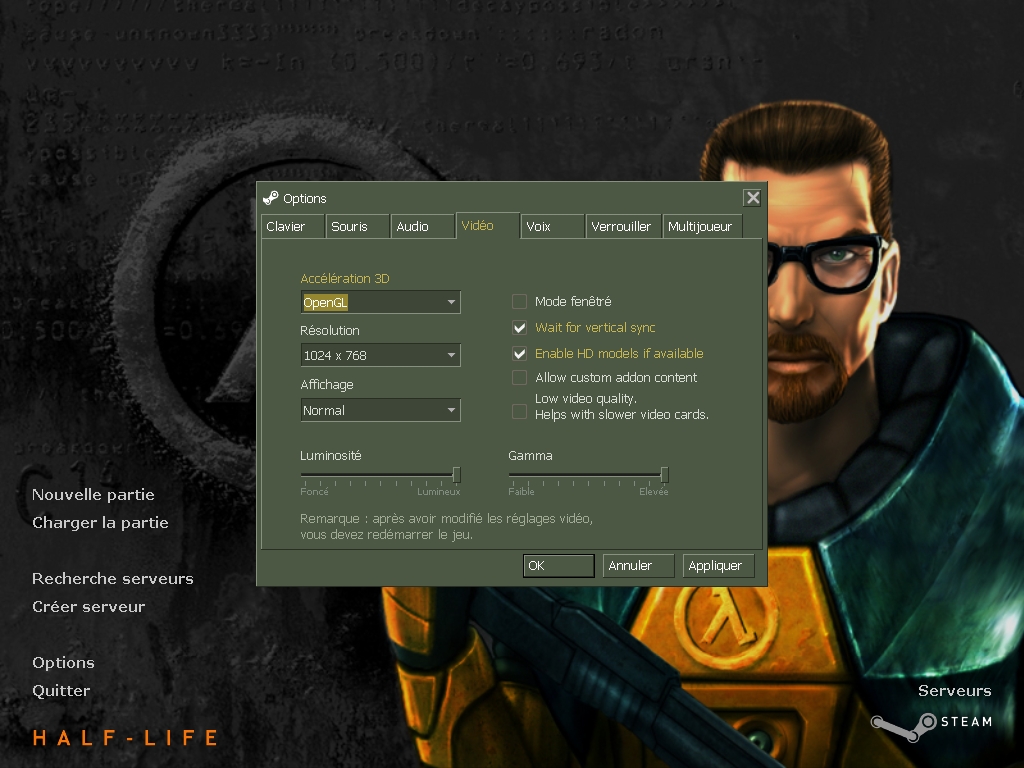The image size is (1024, 768).
Task: Select the Multijoueur tab
Action: [x=701, y=227]
